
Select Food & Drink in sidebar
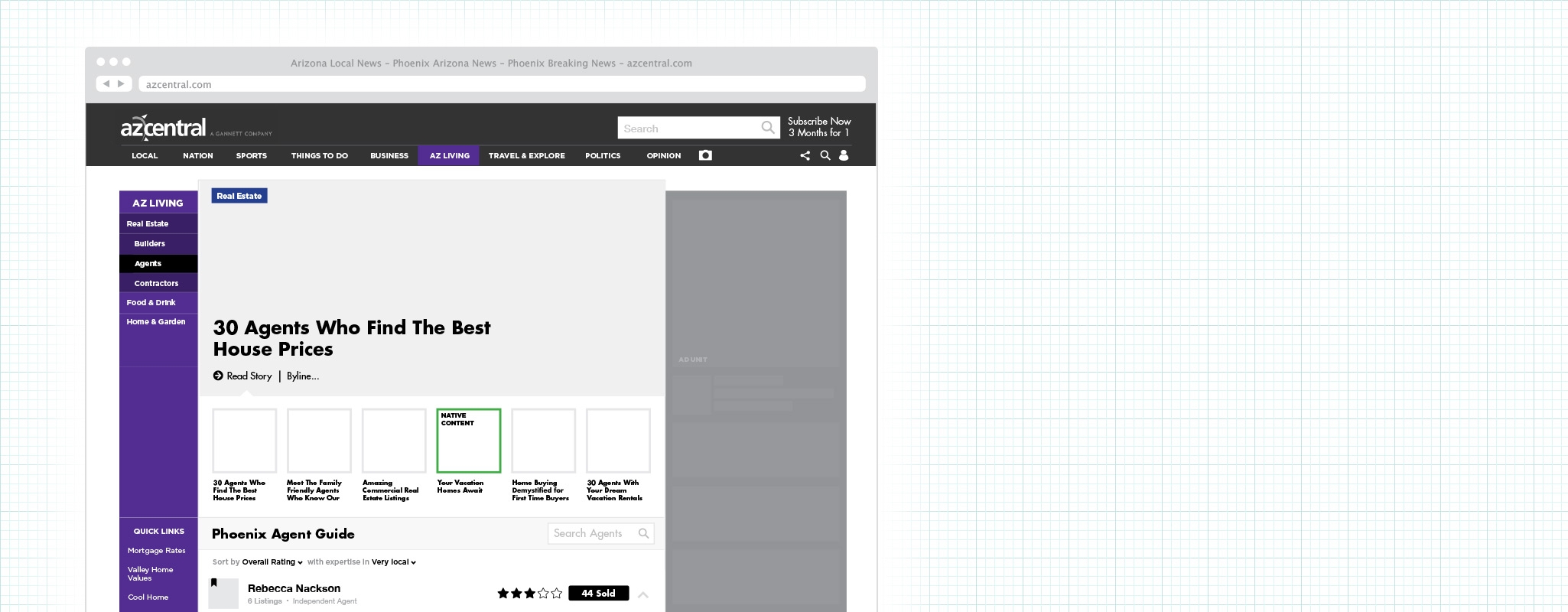coord(158,302)
